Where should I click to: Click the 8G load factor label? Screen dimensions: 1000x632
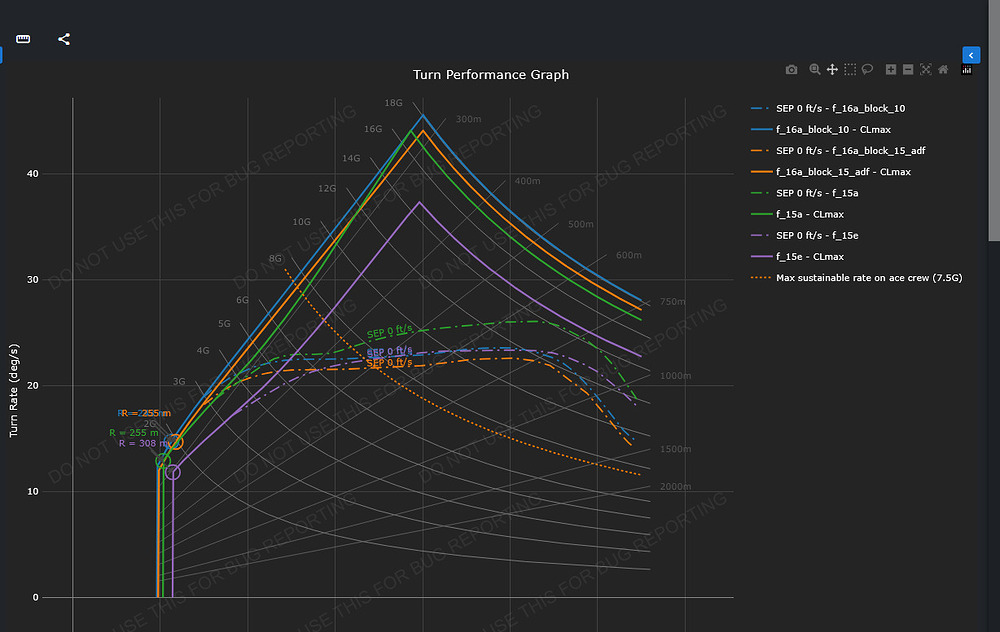tap(275, 258)
